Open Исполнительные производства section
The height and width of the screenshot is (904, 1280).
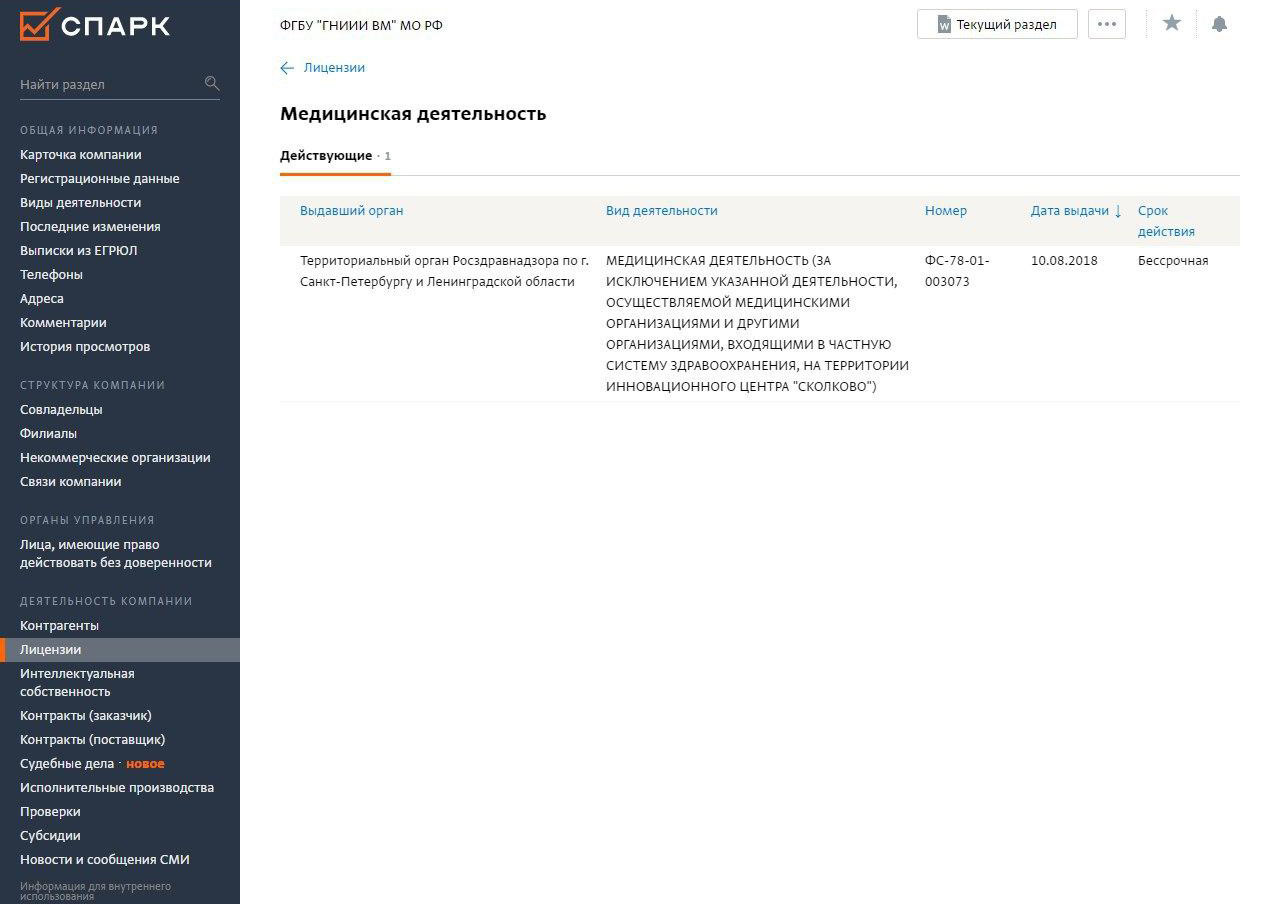click(x=117, y=788)
